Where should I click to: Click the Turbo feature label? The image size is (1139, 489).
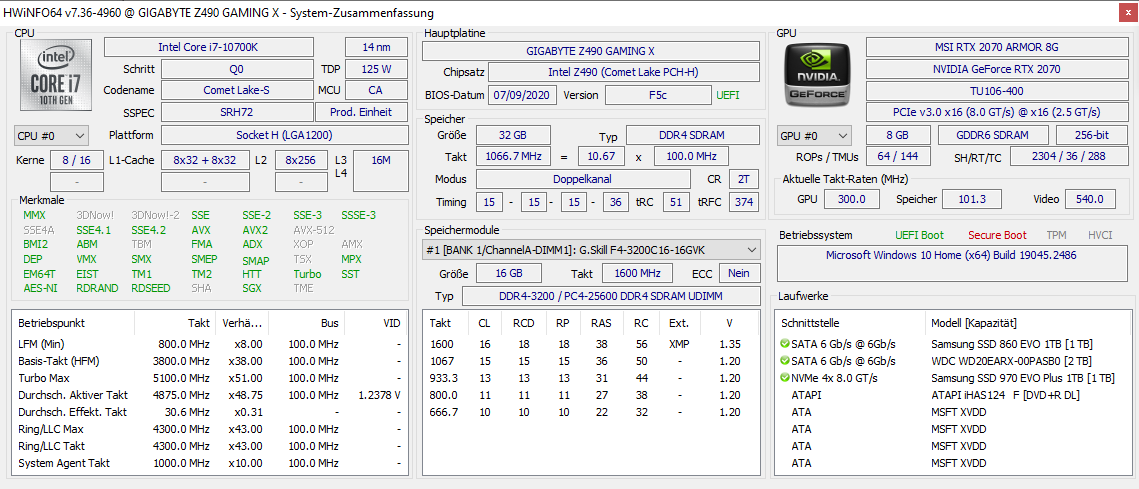click(x=307, y=274)
